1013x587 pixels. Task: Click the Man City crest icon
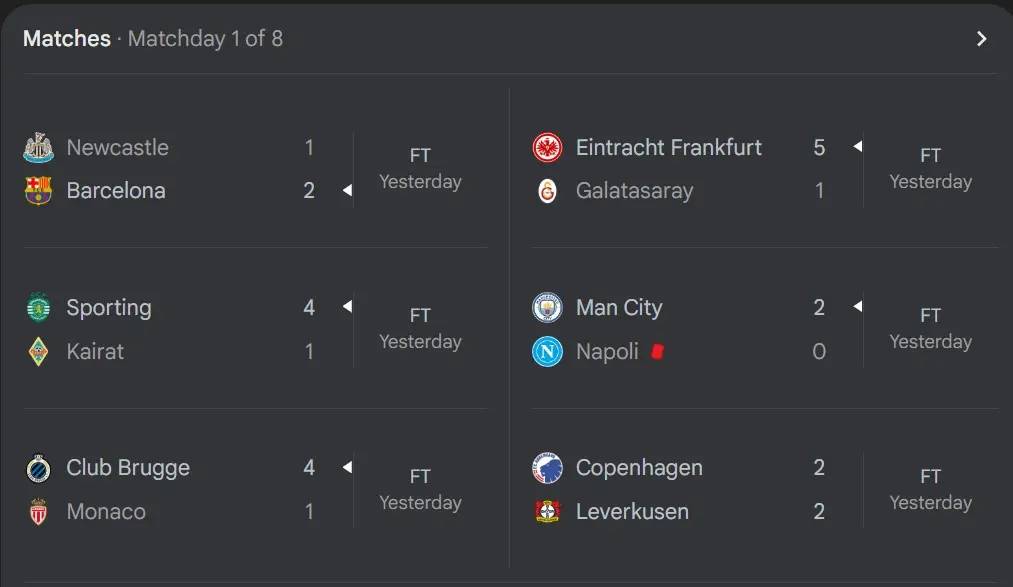(x=547, y=308)
